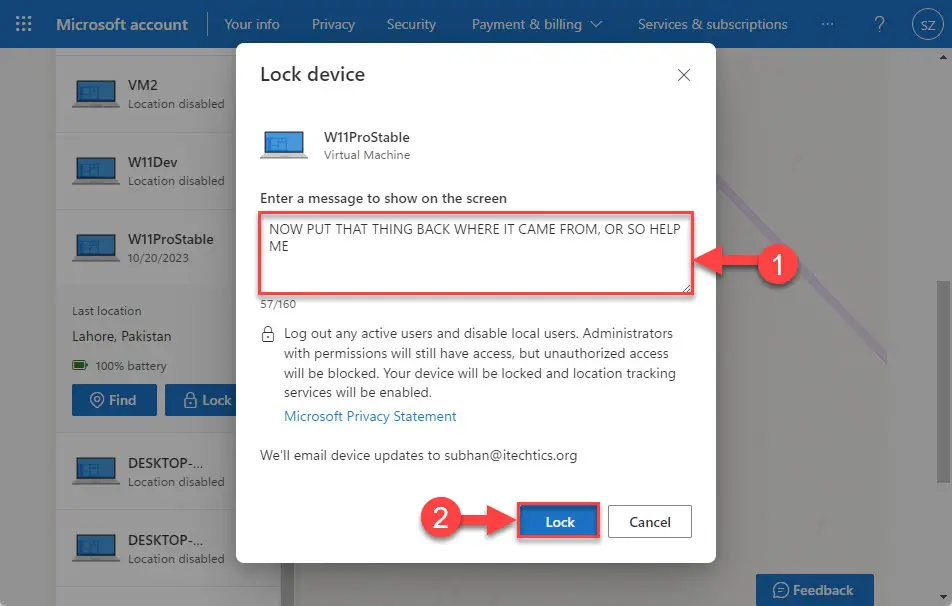This screenshot has height=606, width=952.
Task: Open the Privacy tab
Action: (x=333, y=24)
